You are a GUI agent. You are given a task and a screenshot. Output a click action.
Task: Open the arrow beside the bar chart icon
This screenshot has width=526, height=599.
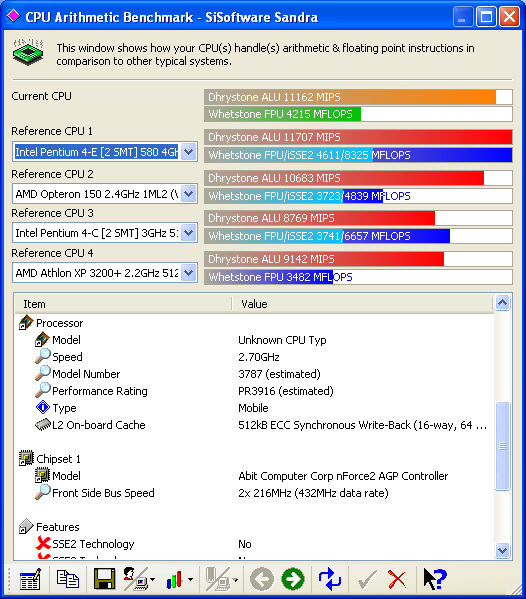pyautogui.click(x=191, y=580)
